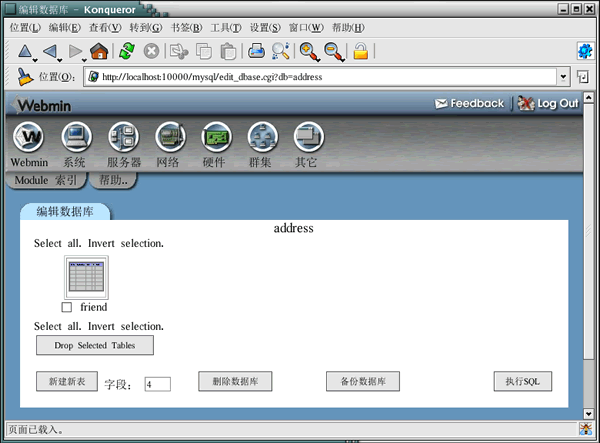This screenshot has height=443, width=600.
Task: Click the 备份数据库 button
Action: click(363, 381)
